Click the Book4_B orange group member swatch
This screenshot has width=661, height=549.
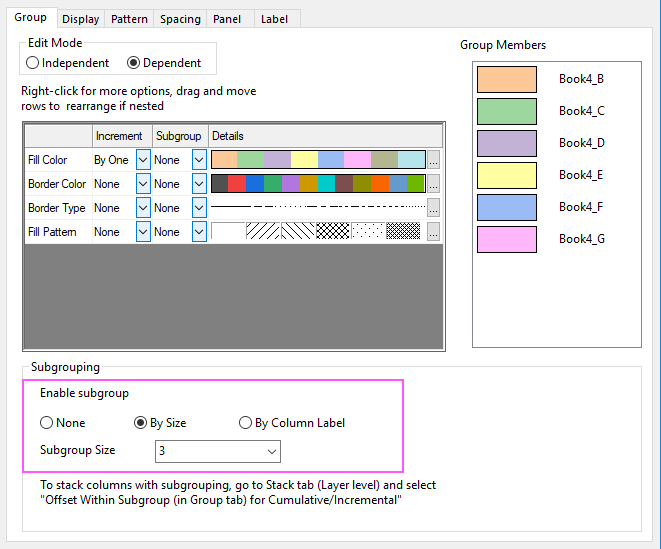506,79
